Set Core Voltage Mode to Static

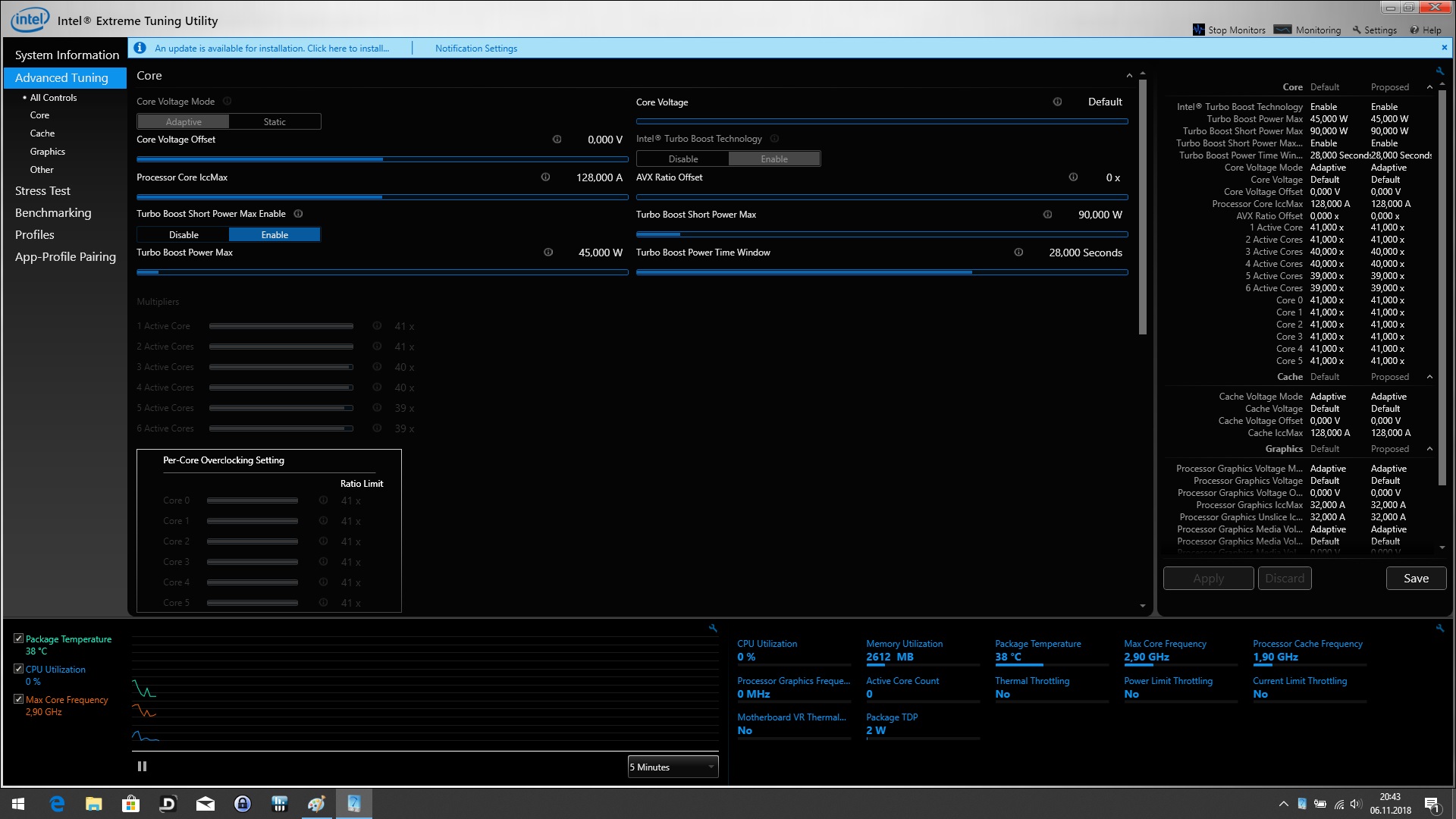pos(275,121)
